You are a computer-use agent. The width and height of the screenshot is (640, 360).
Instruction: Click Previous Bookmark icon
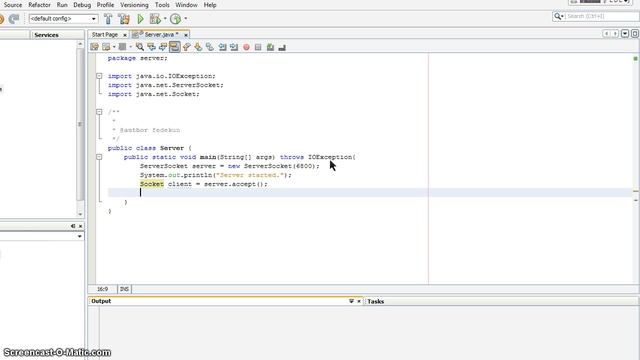pyautogui.click(x=187, y=47)
